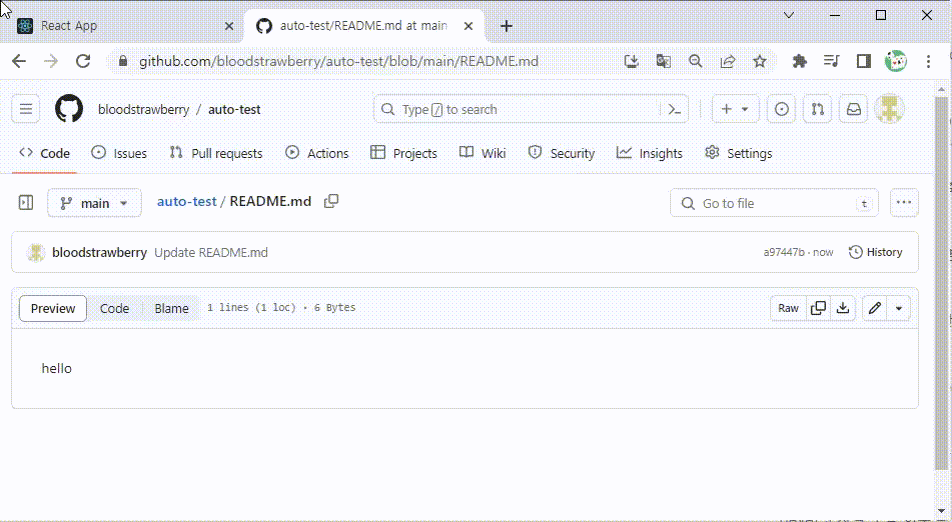Click the bloodstrawberry commit author link

click(x=100, y=253)
